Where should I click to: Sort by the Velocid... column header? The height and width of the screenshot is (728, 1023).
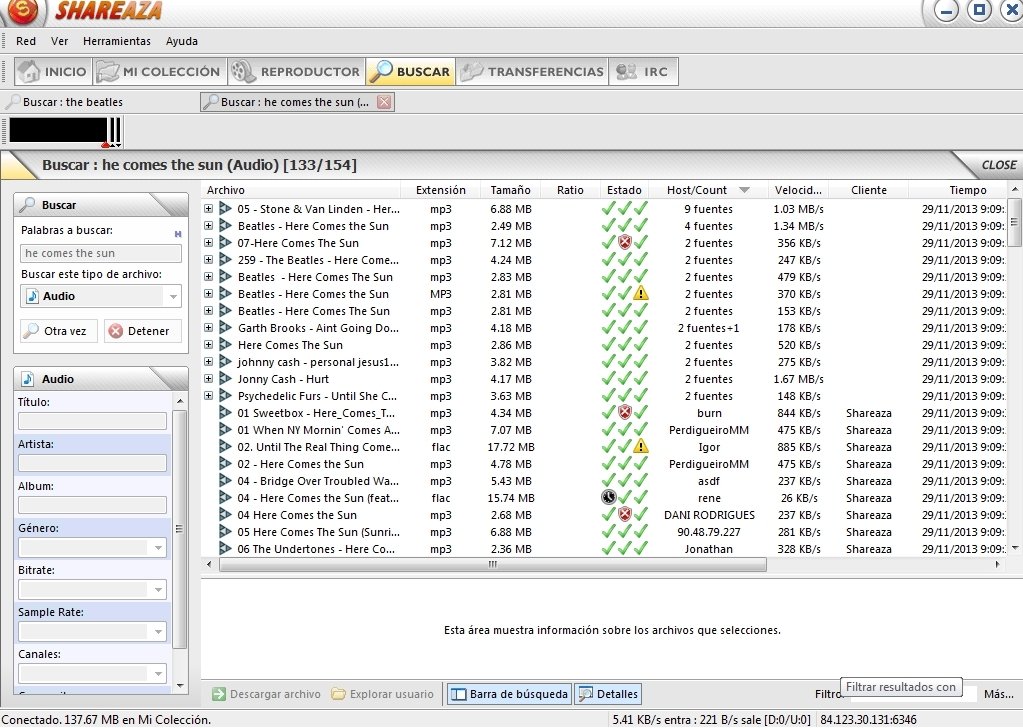pyautogui.click(x=799, y=190)
